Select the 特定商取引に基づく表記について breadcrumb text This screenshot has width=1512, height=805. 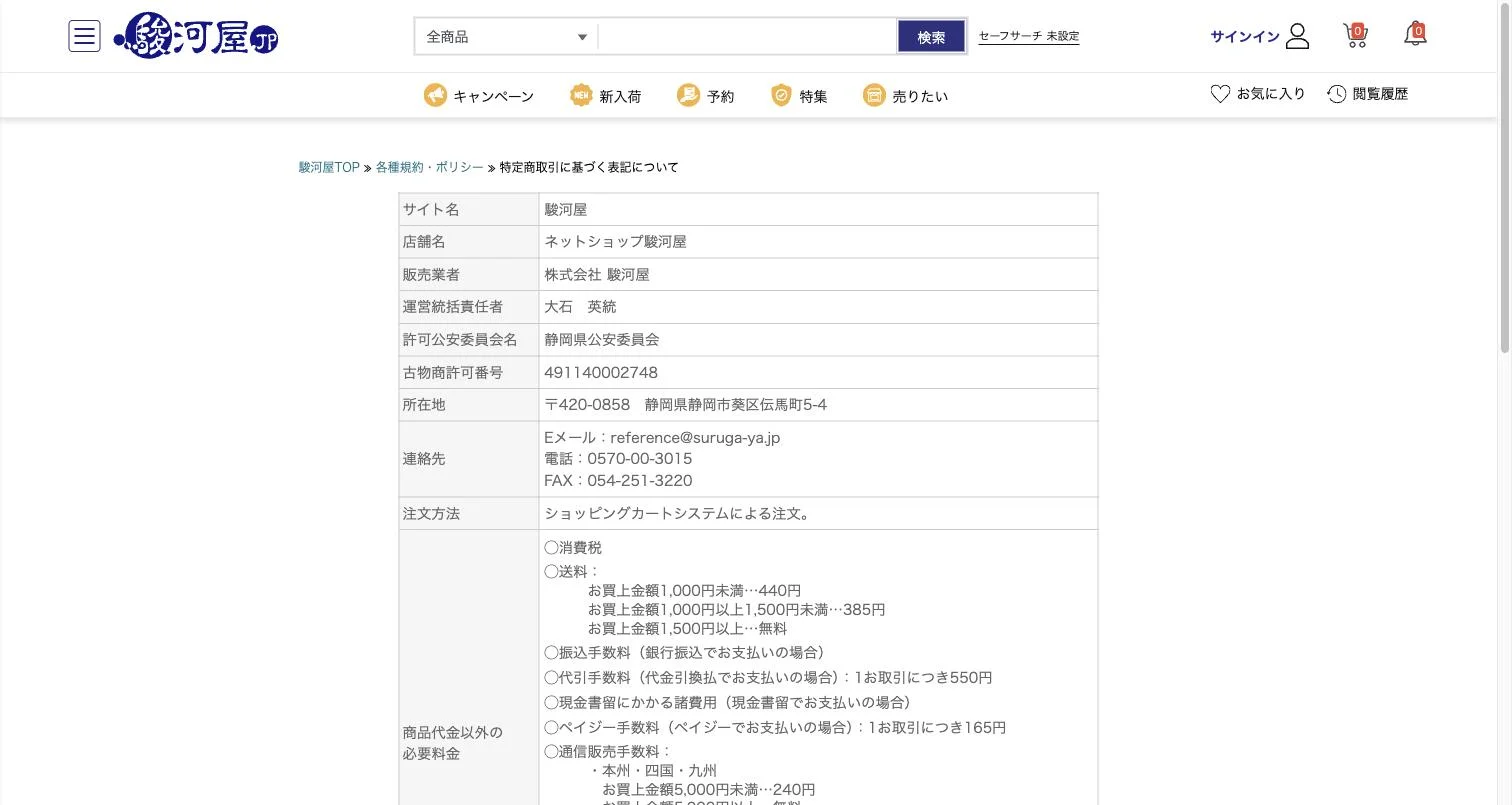coord(589,167)
